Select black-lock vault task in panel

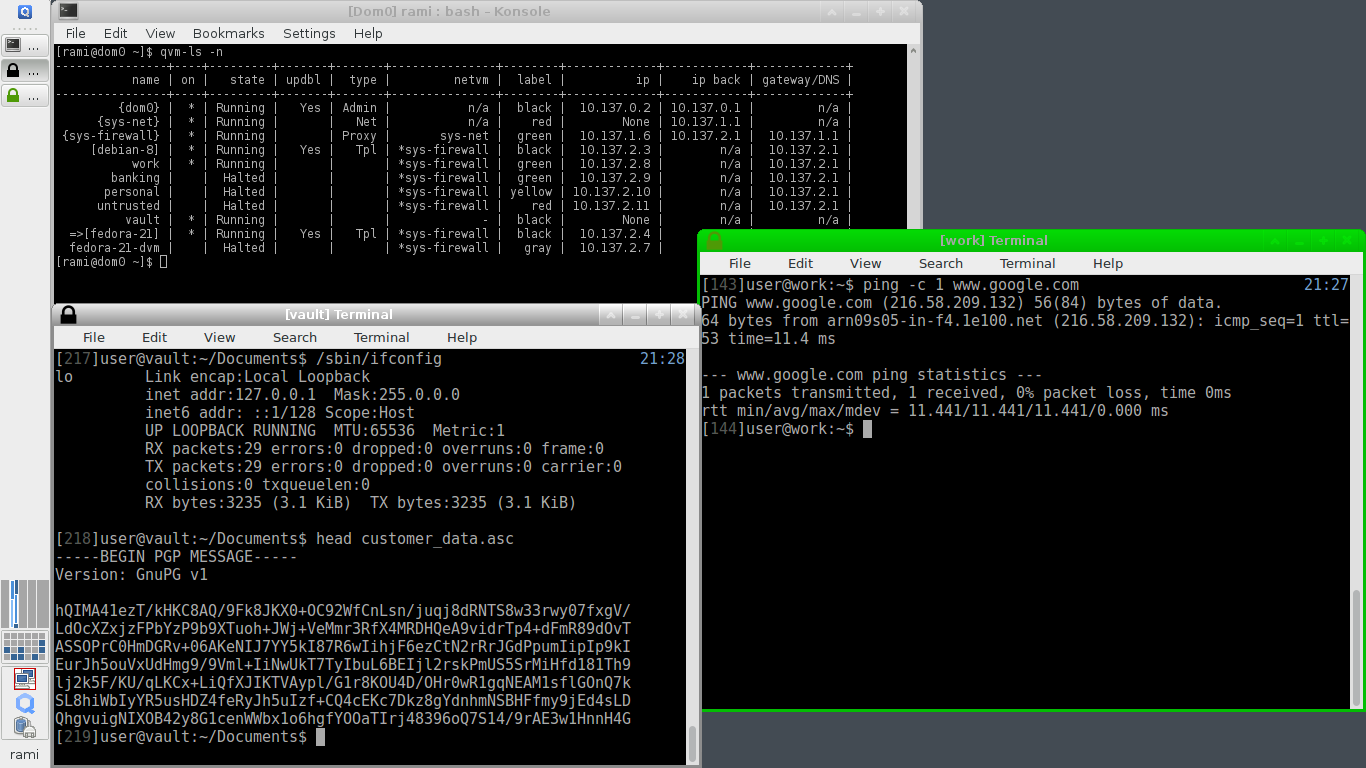(25, 70)
